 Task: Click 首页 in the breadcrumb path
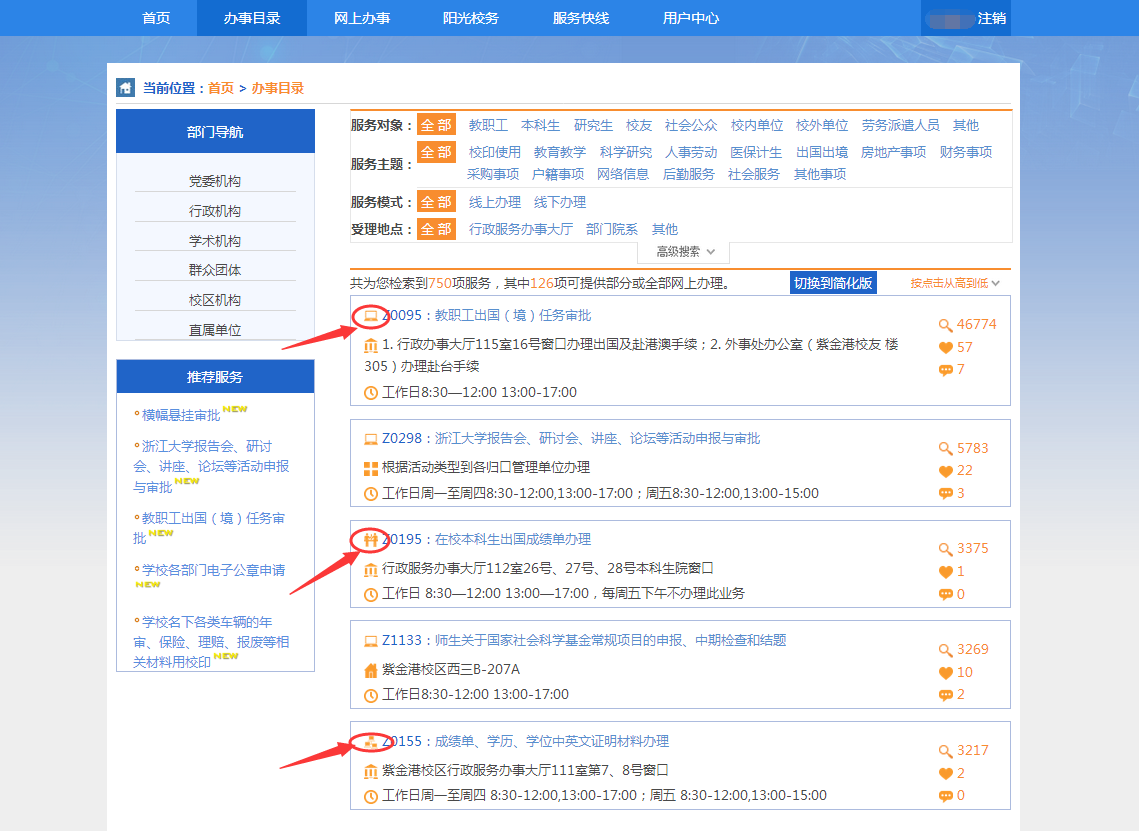pyautogui.click(x=220, y=88)
